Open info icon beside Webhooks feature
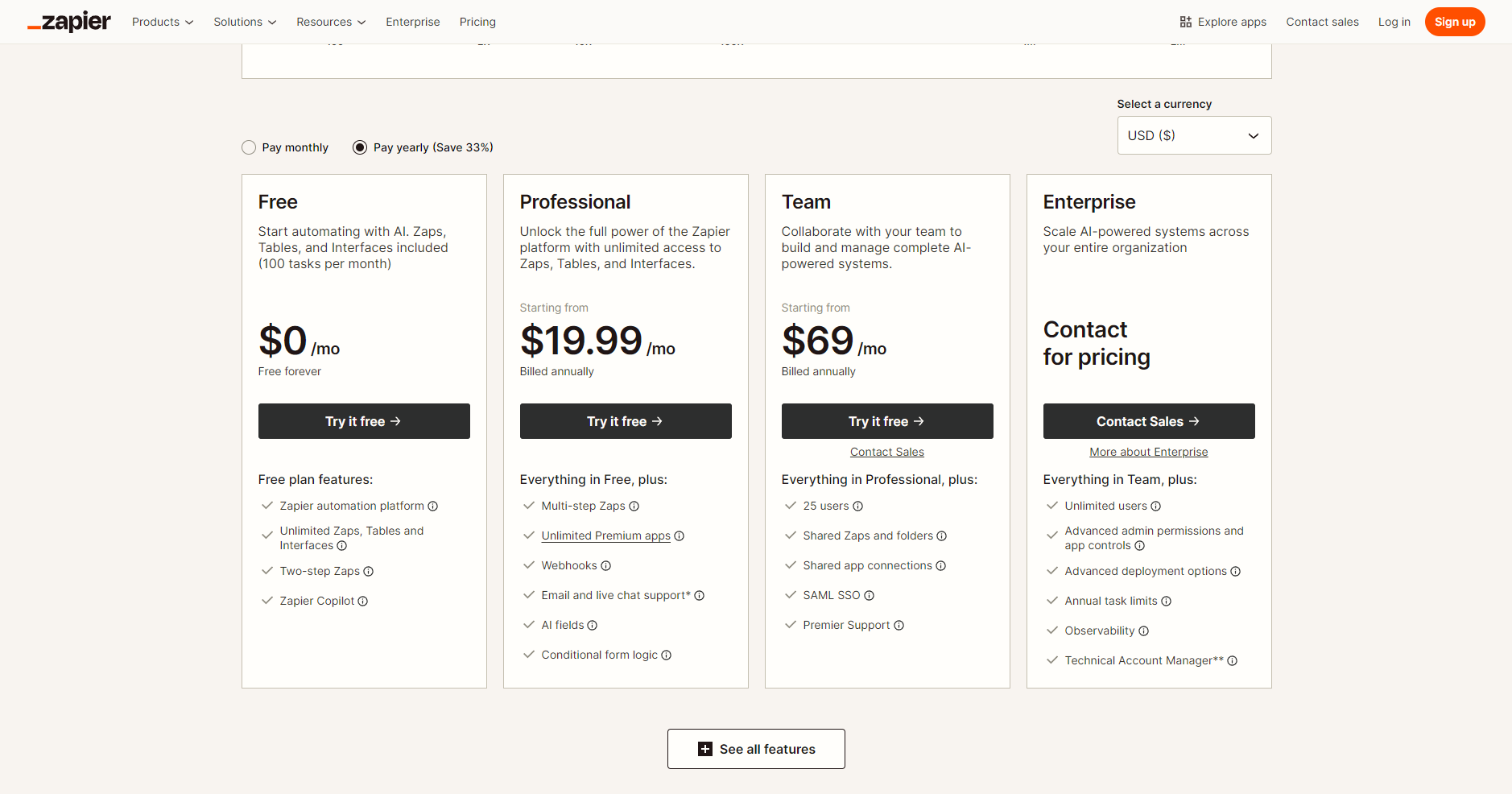Image resolution: width=1512 pixels, height=794 pixels. [606, 566]
